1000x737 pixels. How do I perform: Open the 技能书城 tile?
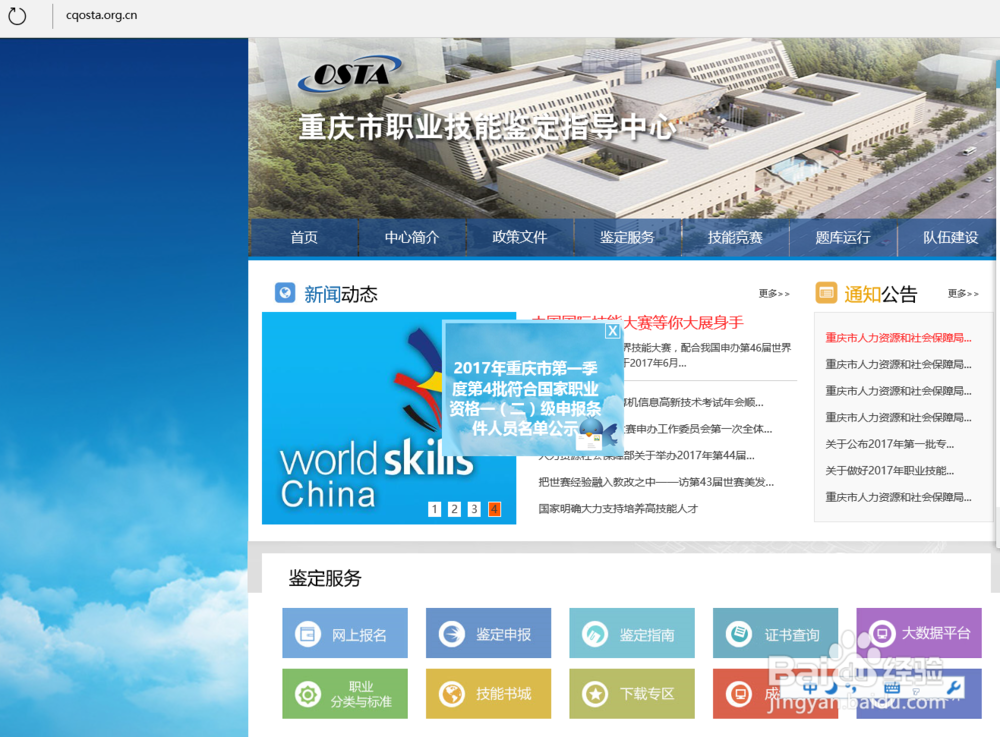pyautogui.click(x=489, y=694)
